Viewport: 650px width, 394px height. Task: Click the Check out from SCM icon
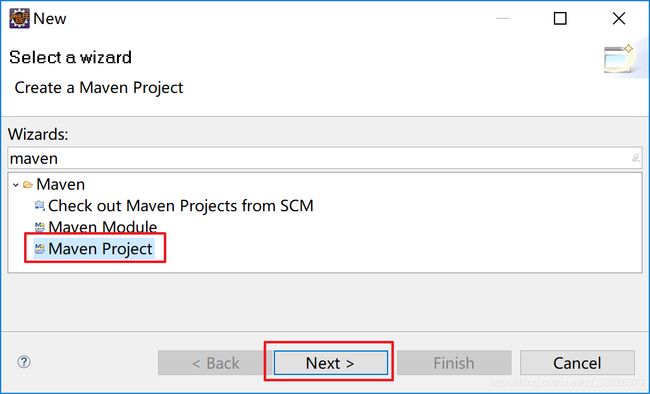40,205
